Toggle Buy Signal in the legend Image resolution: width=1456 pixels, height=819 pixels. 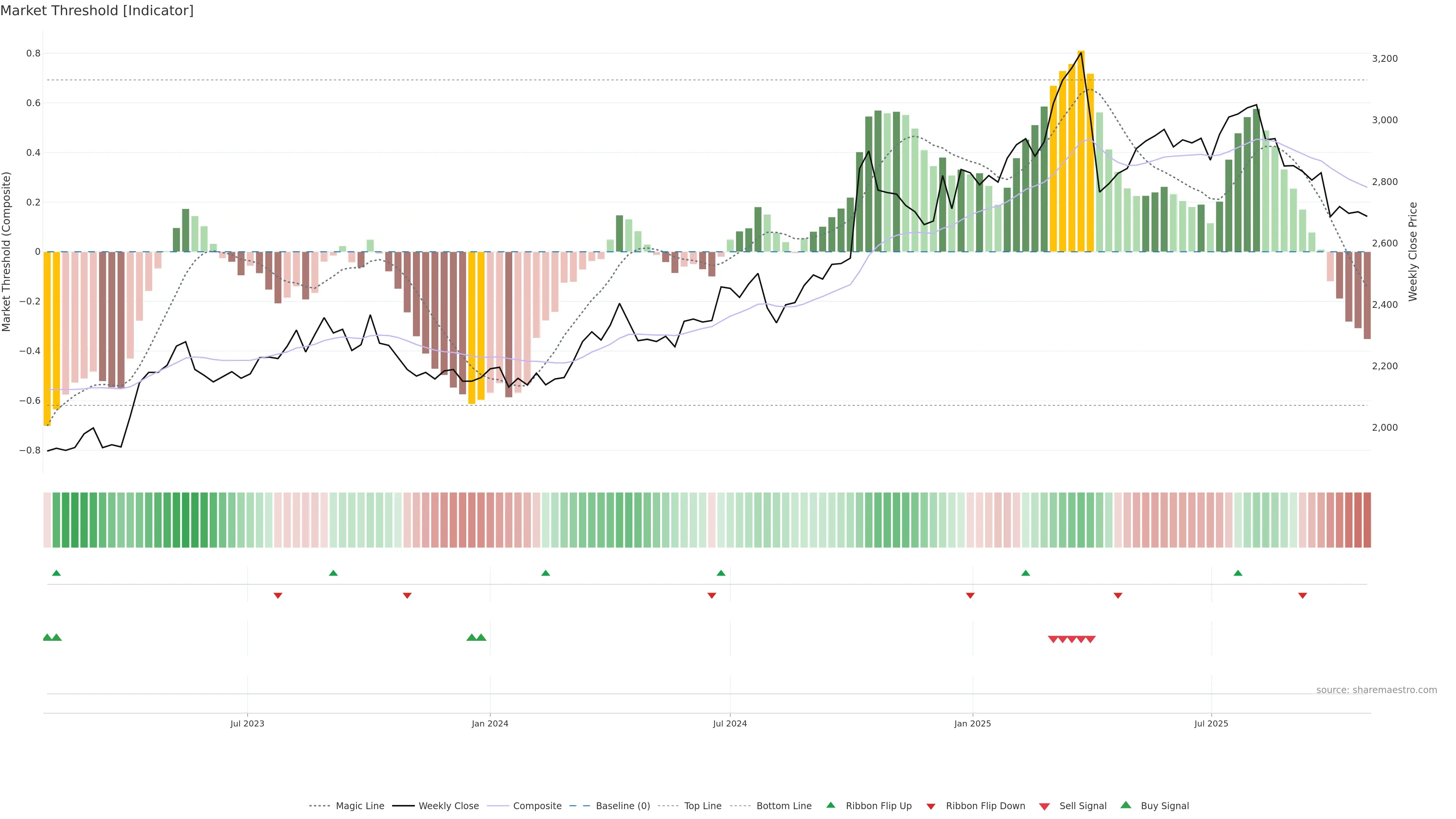click(x=1164, y=806)
